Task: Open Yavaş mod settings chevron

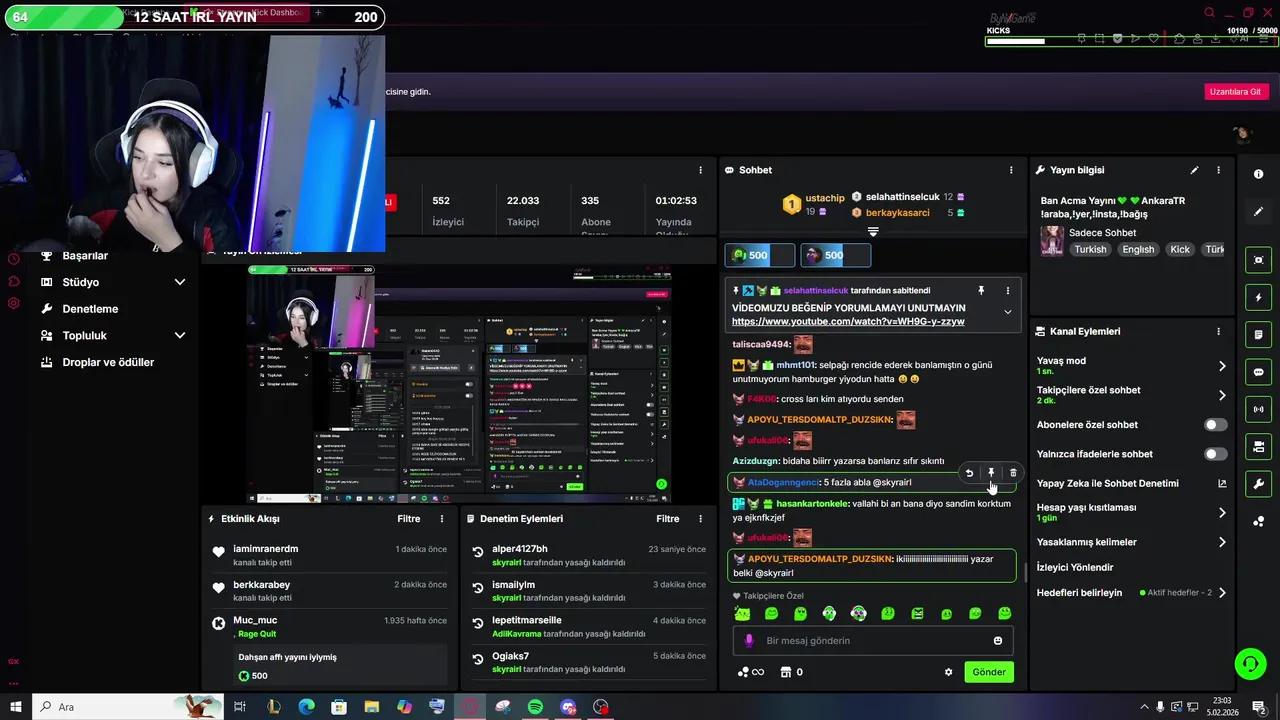Action: [1222, 366]
